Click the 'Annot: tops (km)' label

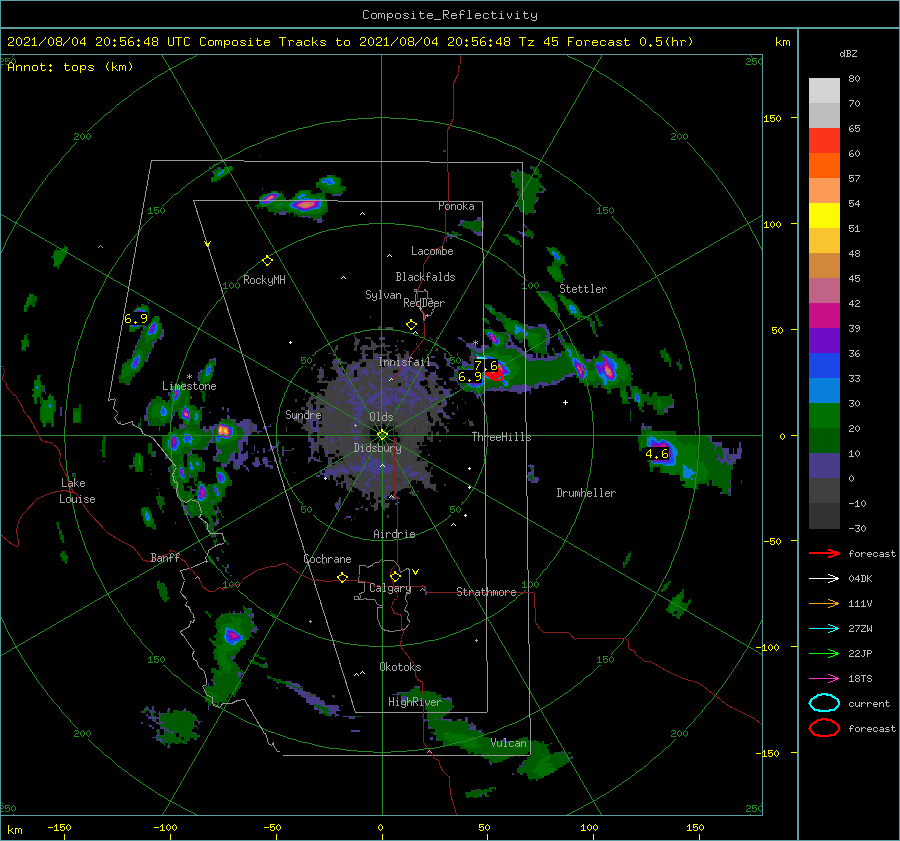70,67
